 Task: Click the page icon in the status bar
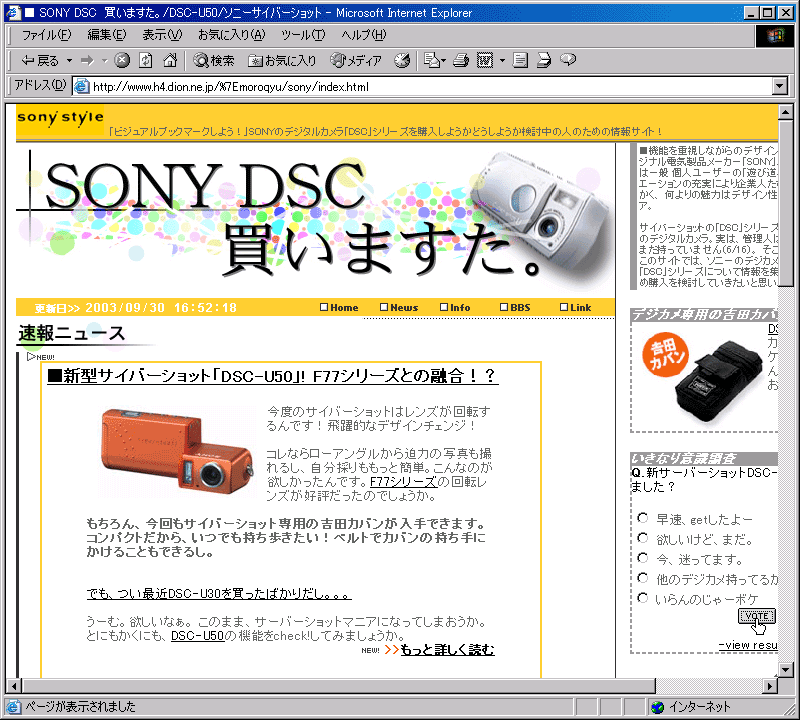click(13, 707)
